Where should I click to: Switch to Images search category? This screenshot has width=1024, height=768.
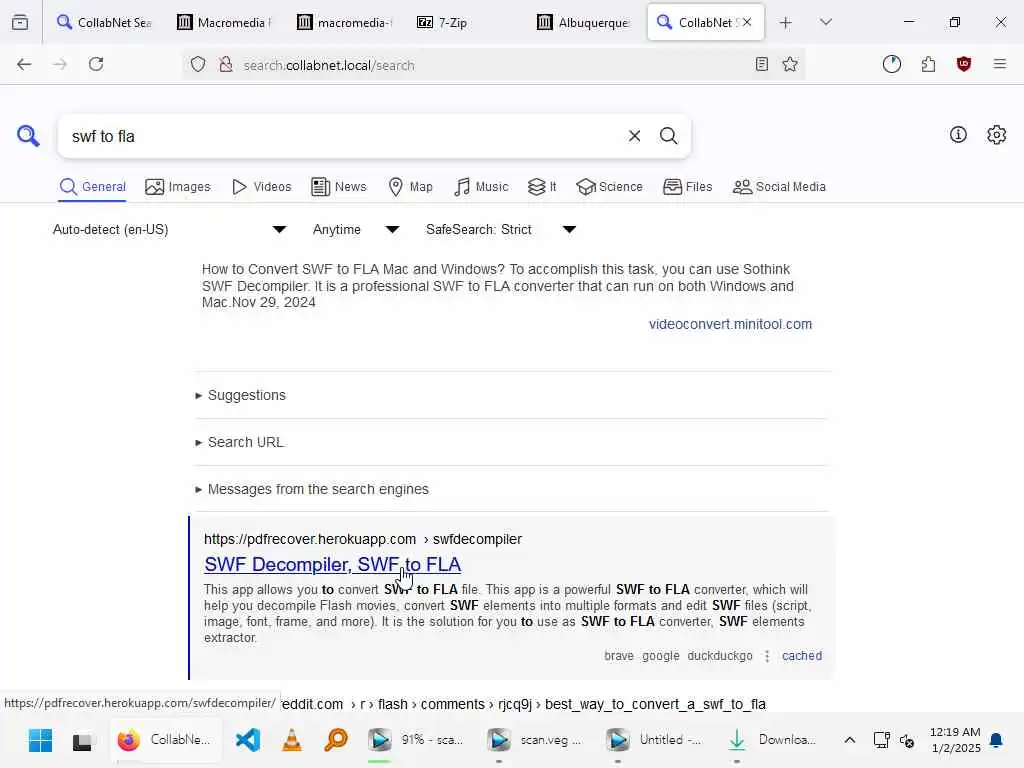coord(178,187)
